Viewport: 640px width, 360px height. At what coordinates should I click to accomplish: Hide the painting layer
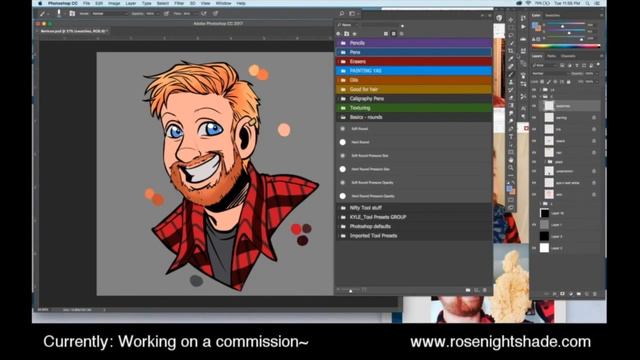pos(534,118)
